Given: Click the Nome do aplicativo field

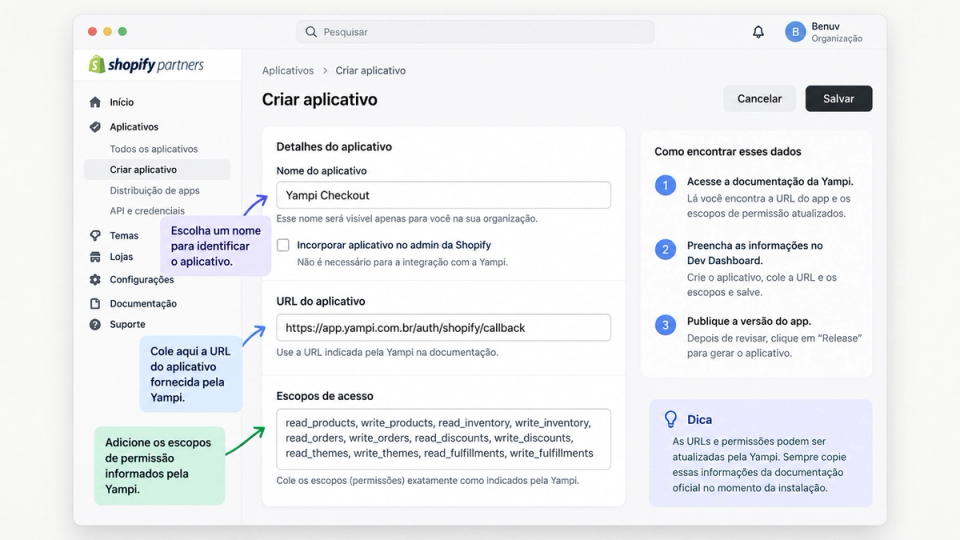Looking at the screenshot, I should pyautogui.click(x=443, y=195).
